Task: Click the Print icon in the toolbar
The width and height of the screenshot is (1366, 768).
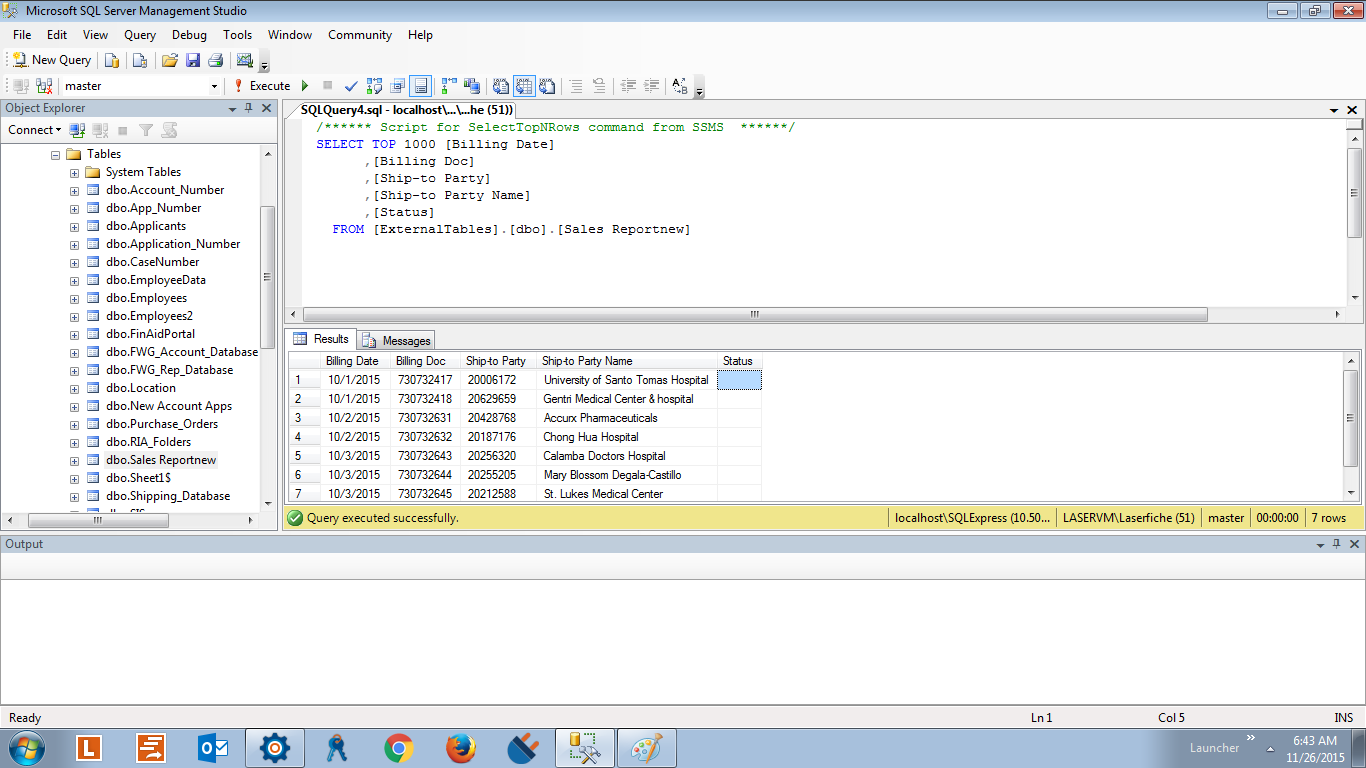Action: (x=215, y=60)
